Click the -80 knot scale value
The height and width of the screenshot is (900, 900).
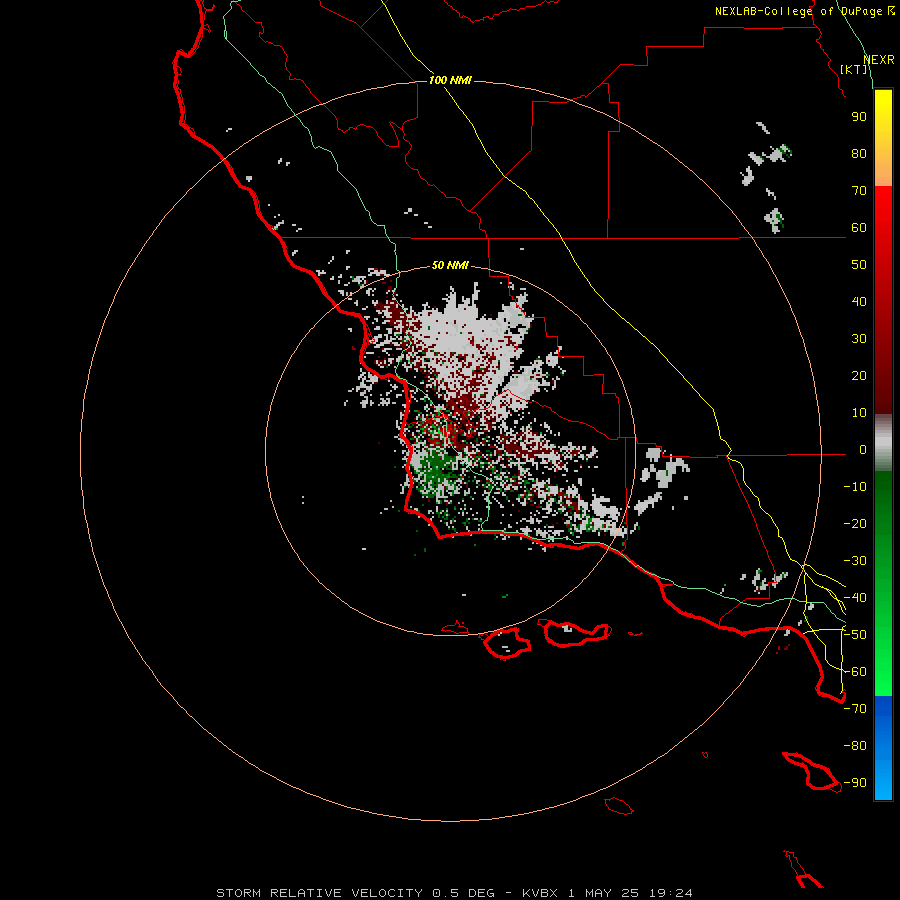point(855,746)
